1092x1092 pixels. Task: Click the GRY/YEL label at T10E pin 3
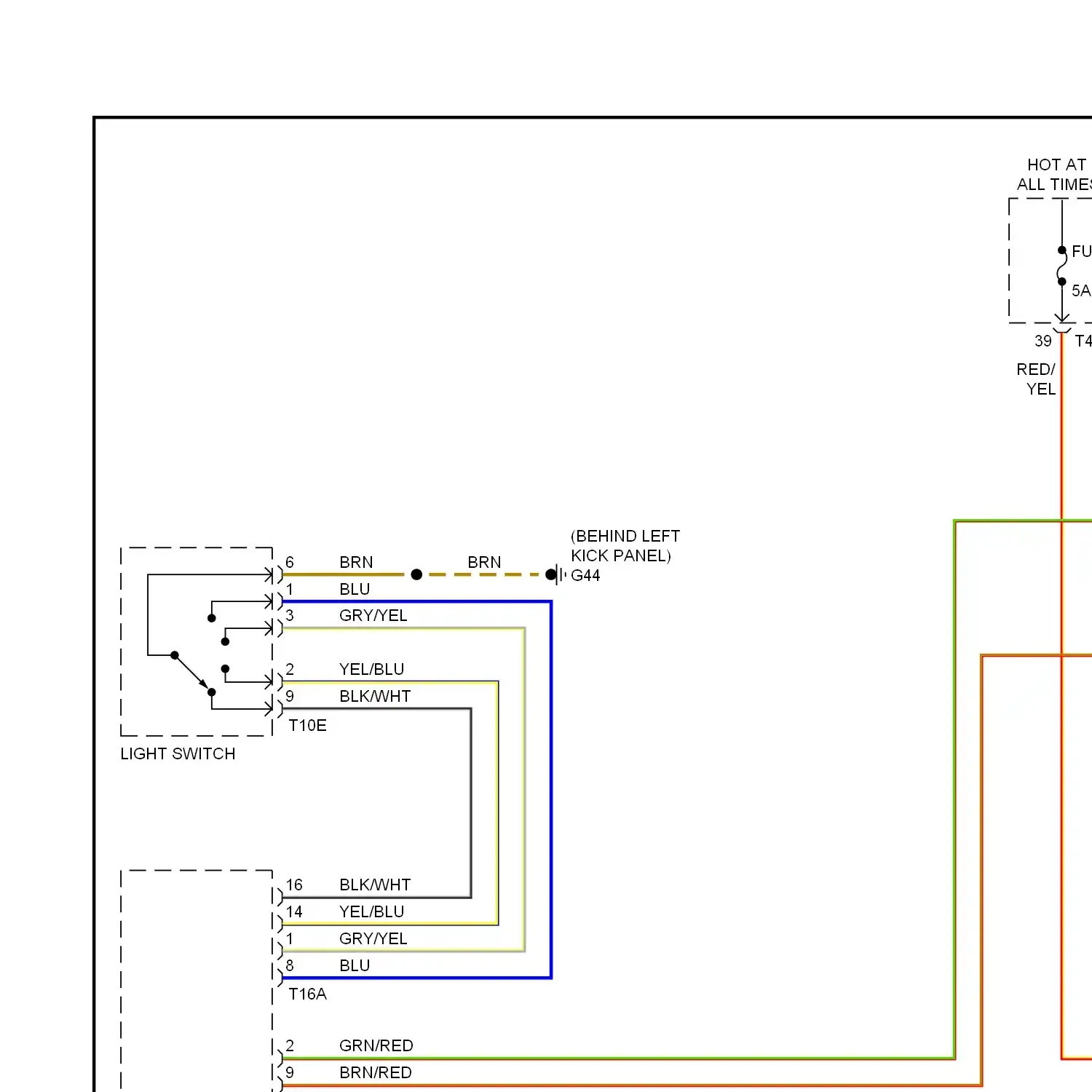coord(373,615)
